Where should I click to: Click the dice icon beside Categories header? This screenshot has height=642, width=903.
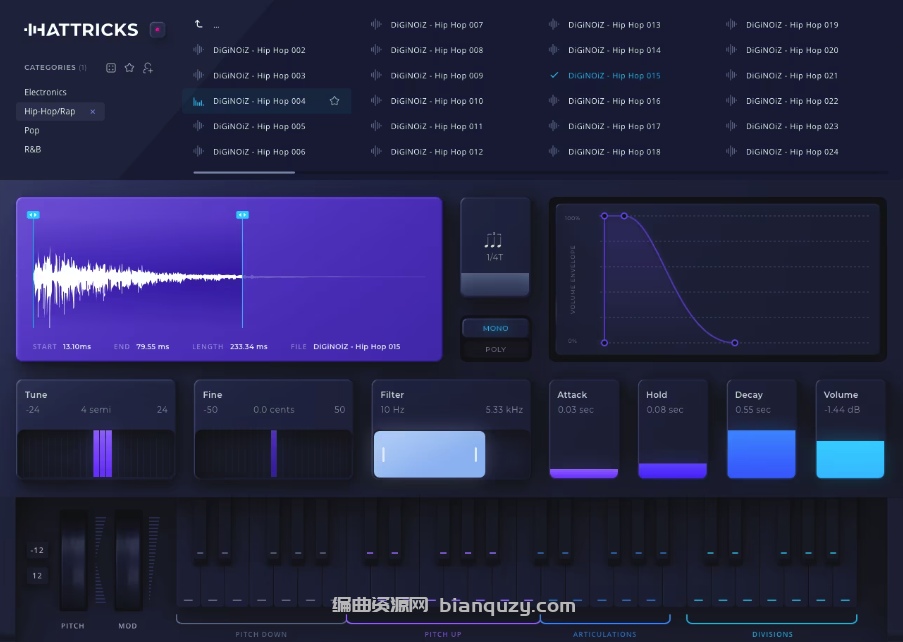(110, 66)
